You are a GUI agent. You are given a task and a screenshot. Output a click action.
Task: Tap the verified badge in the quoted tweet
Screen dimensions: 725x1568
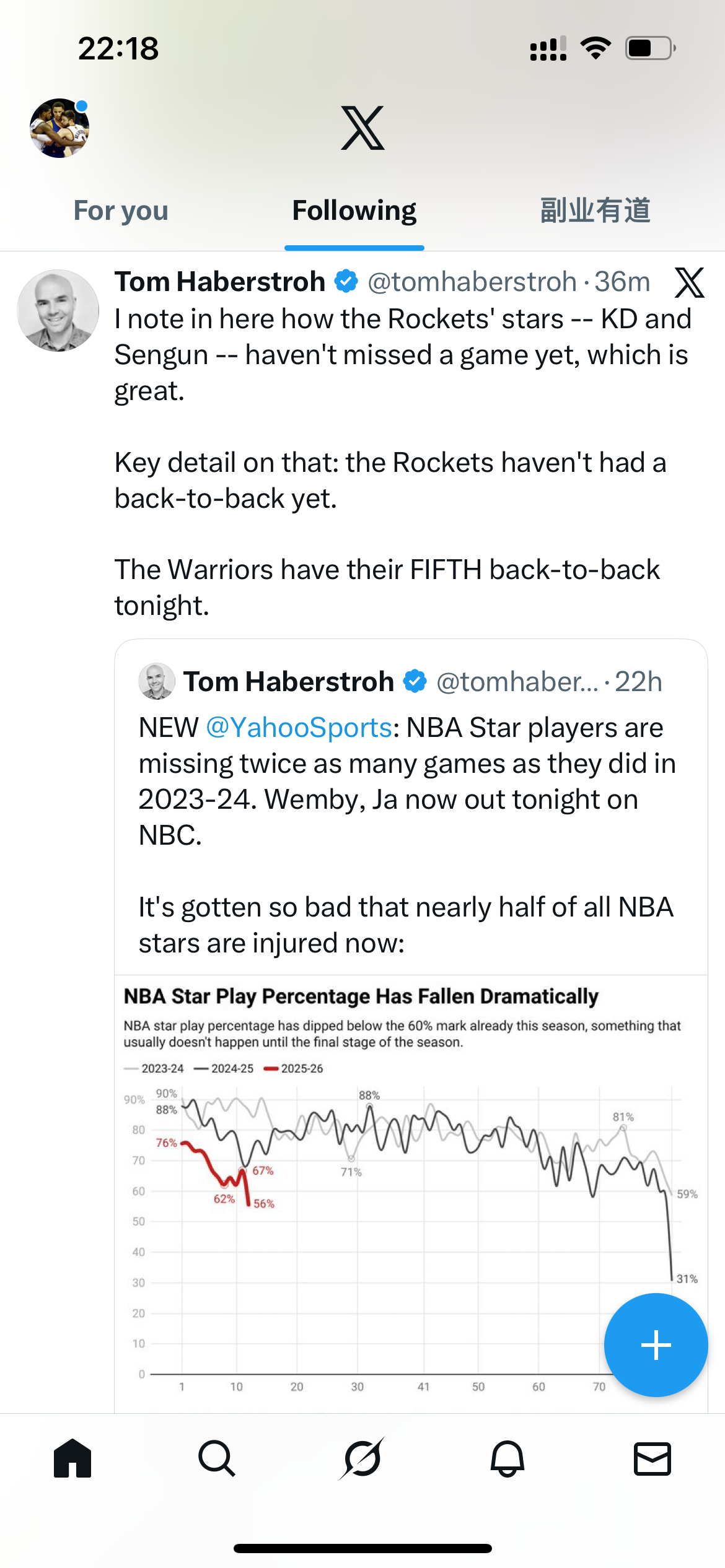[414, 681]
